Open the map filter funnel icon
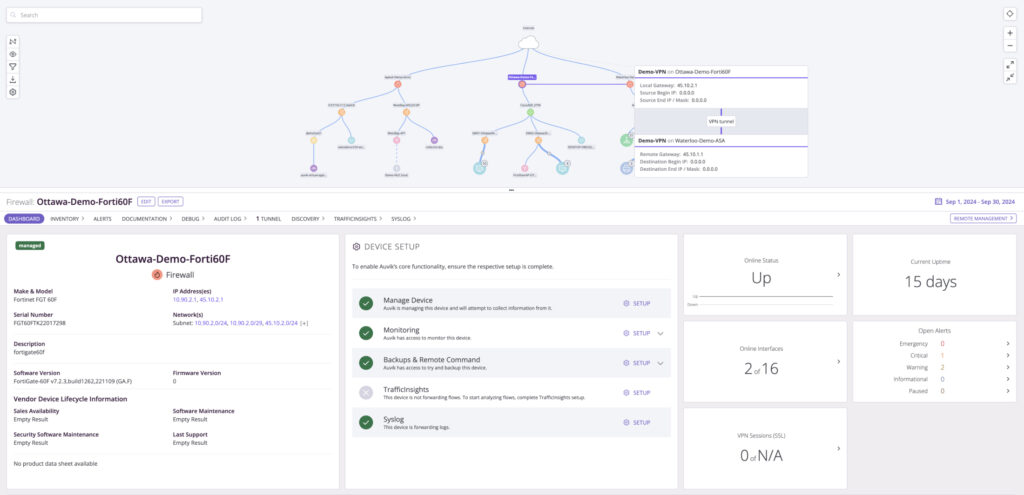This screenshot has width=1024, height=495. pyautogui.click(x=13, y=67)
